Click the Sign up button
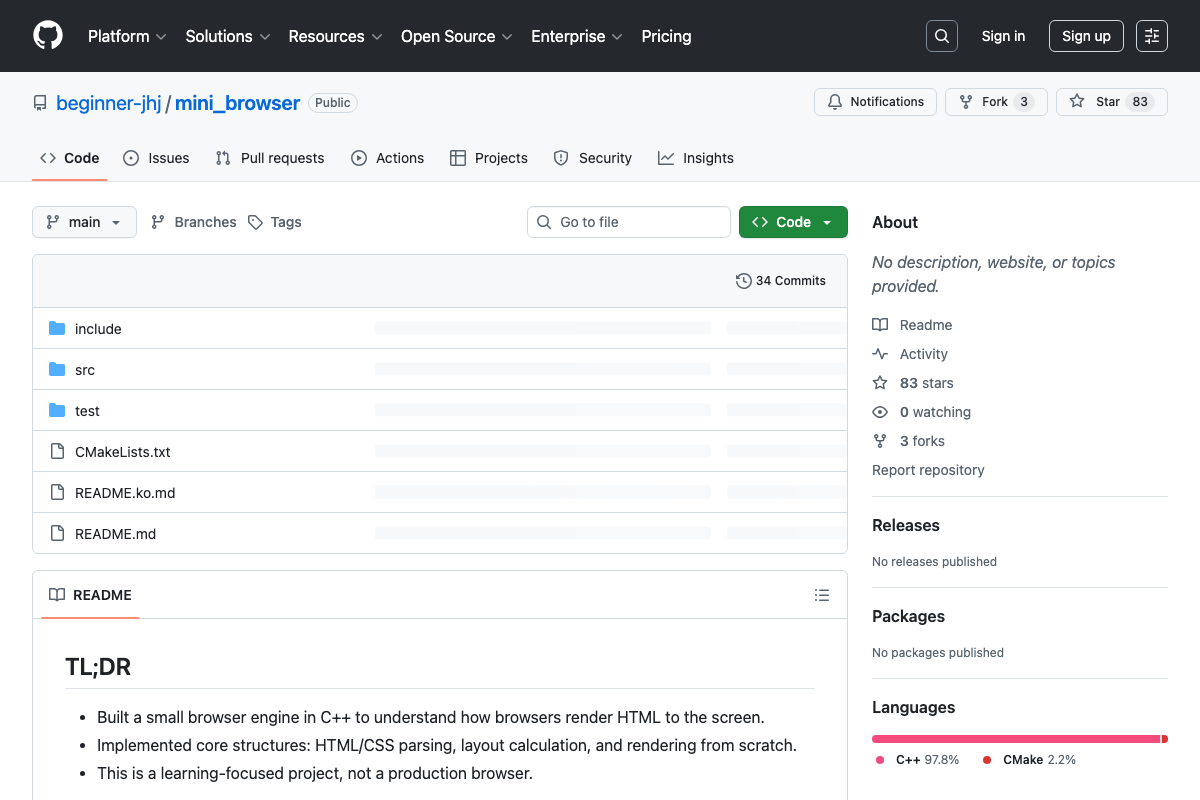Screen dimensions: 1200x800 coord(1086,36)
